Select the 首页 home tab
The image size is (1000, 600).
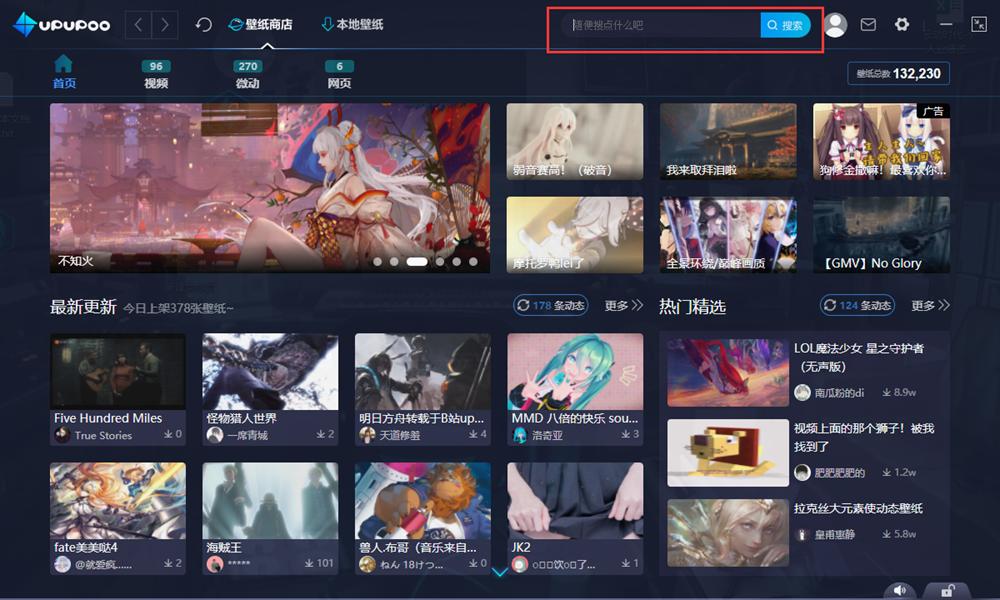(x=64, y=72)
